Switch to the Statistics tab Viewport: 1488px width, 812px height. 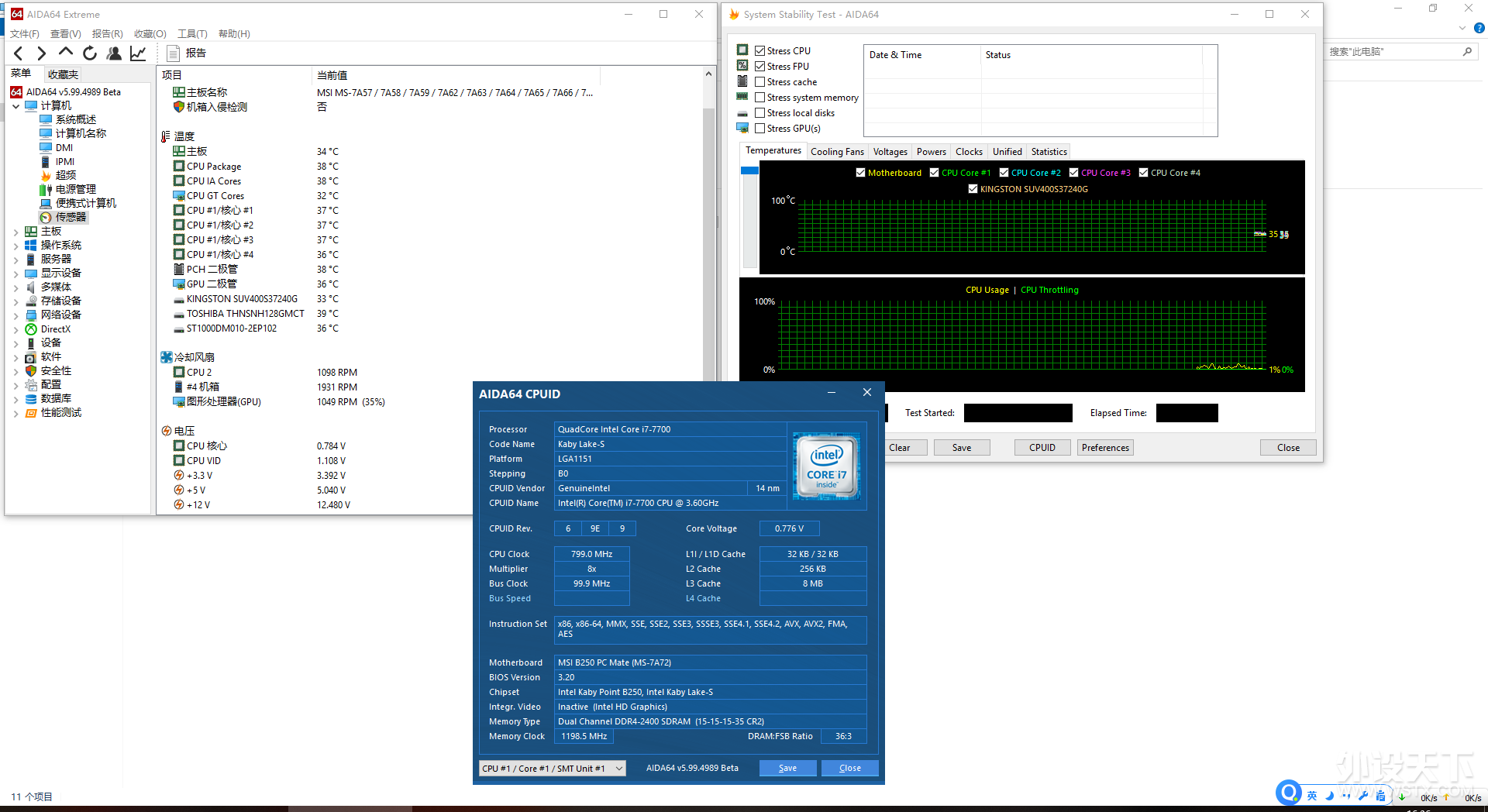[x=1049, y=152]
